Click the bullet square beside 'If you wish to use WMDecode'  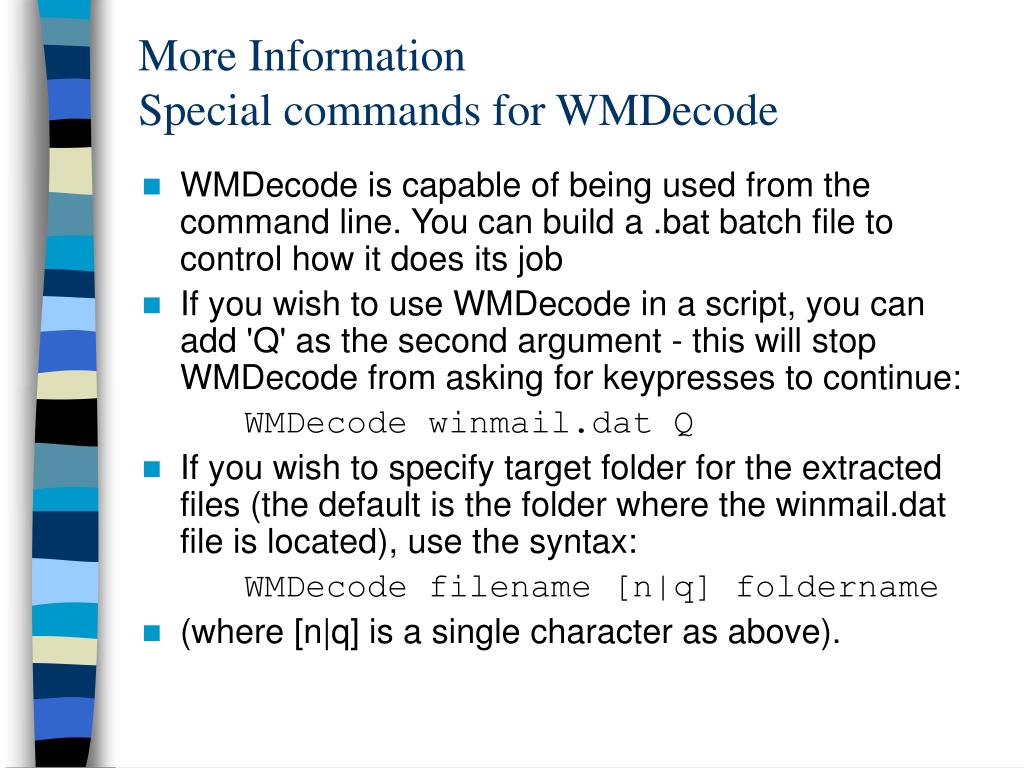click(152, 305)
